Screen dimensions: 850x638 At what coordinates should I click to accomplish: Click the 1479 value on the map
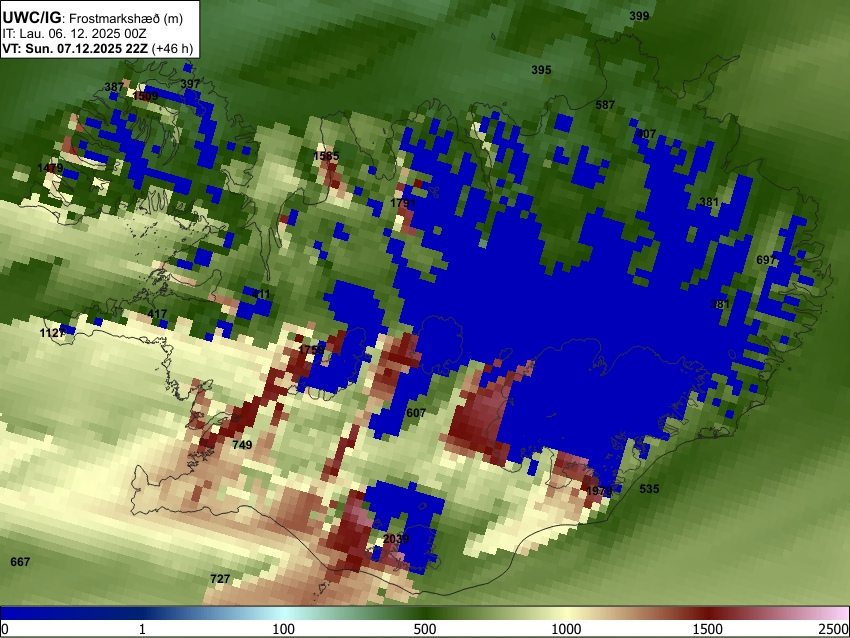coord(50,168)
